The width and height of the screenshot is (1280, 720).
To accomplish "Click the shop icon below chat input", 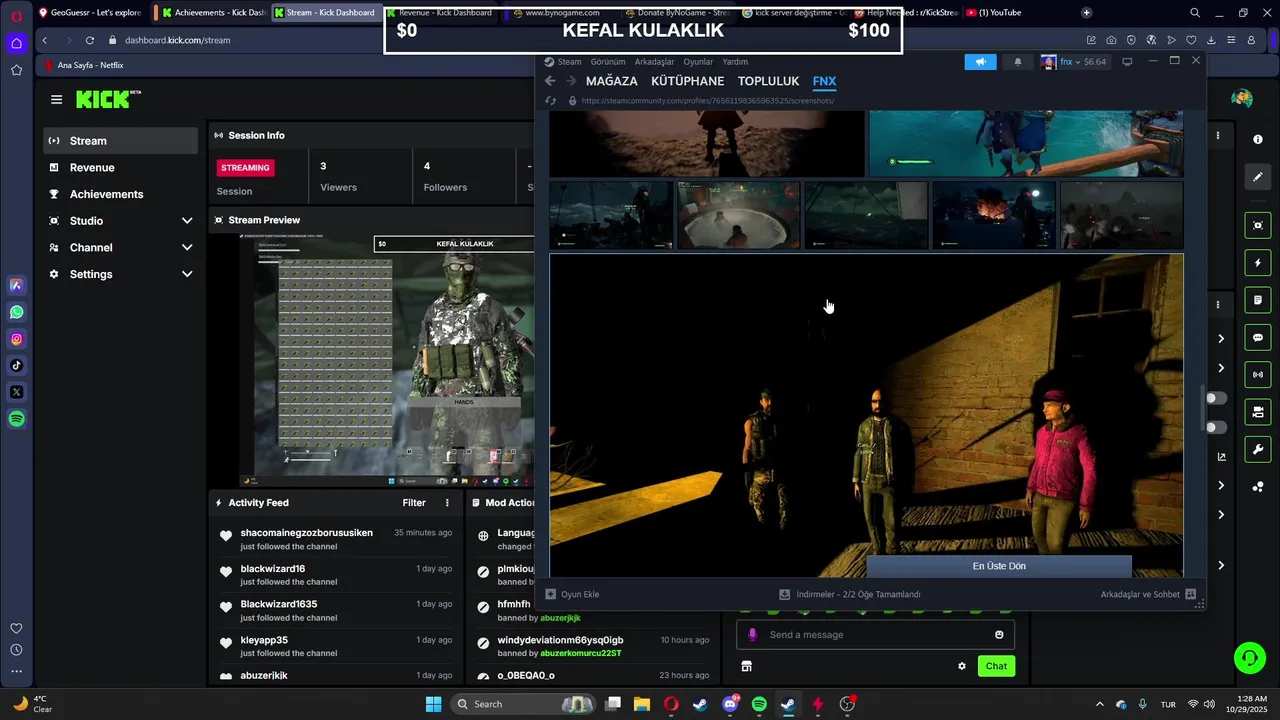I will click(746, 666).
